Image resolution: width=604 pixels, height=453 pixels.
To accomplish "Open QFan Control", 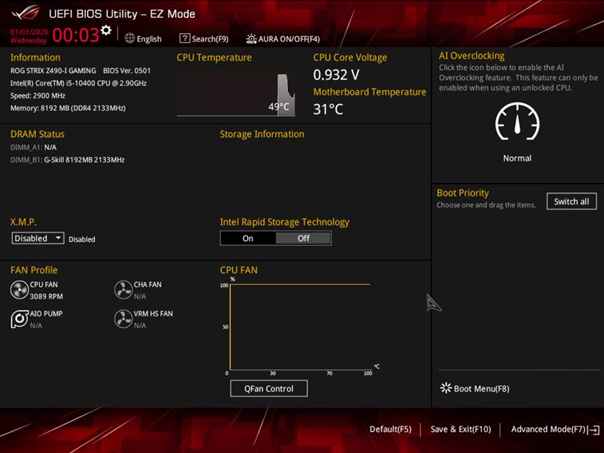I will (x=268, y=389).
